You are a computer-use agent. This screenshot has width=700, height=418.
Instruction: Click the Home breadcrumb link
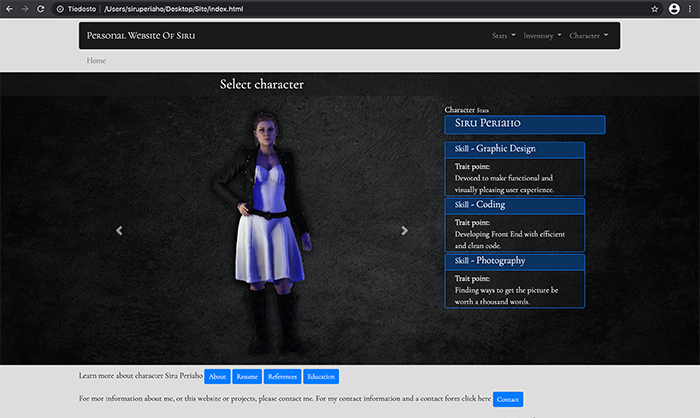(x=96, y=61)
